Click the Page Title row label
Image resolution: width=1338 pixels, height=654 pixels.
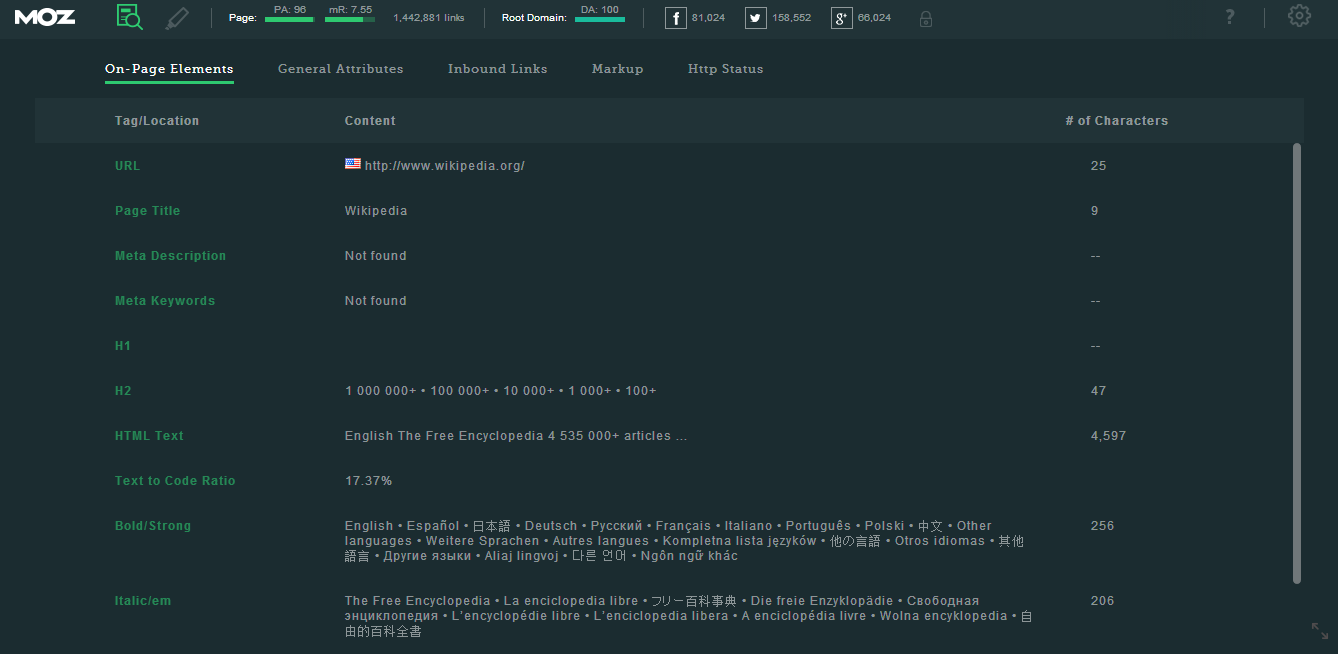(148, 211)
